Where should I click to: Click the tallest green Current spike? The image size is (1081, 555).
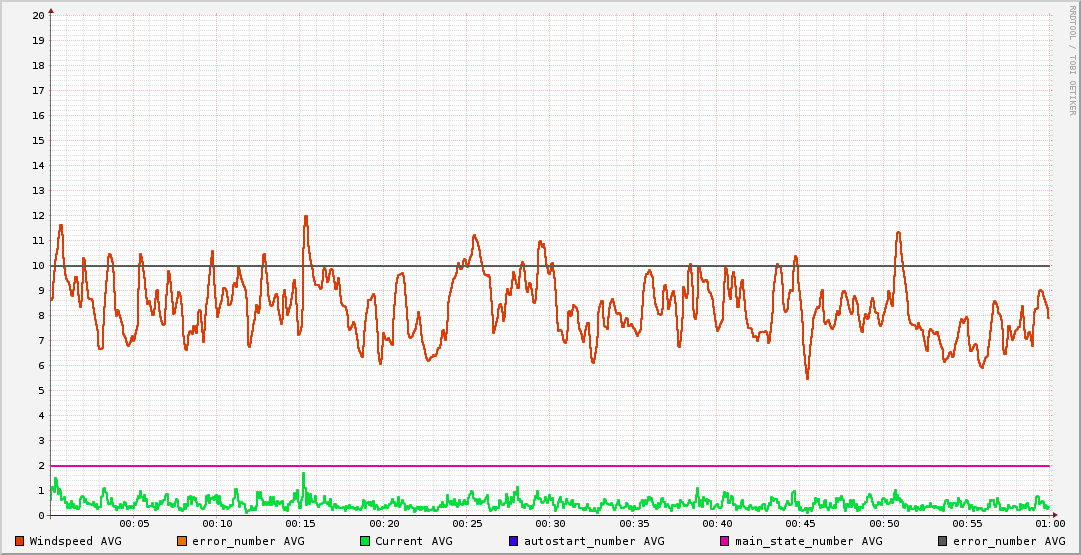(x=303, y=473)
